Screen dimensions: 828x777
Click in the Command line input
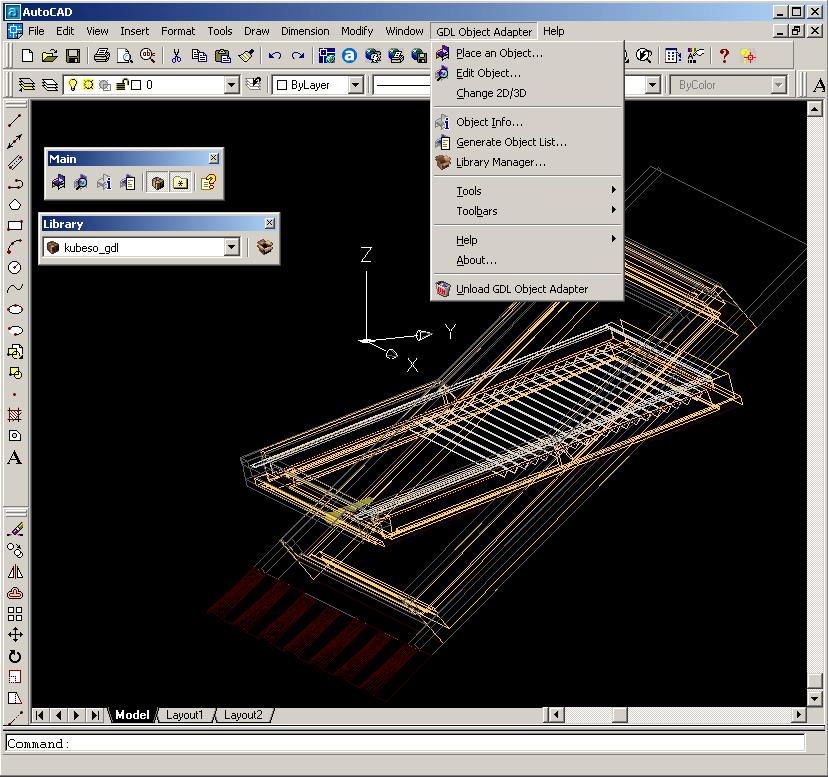tap(404, 743)
